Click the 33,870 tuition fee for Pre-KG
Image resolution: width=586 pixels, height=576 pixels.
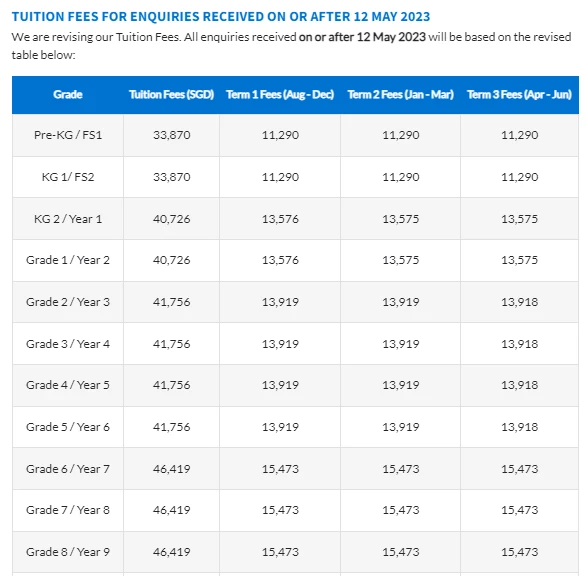click(x=172, y=135)
